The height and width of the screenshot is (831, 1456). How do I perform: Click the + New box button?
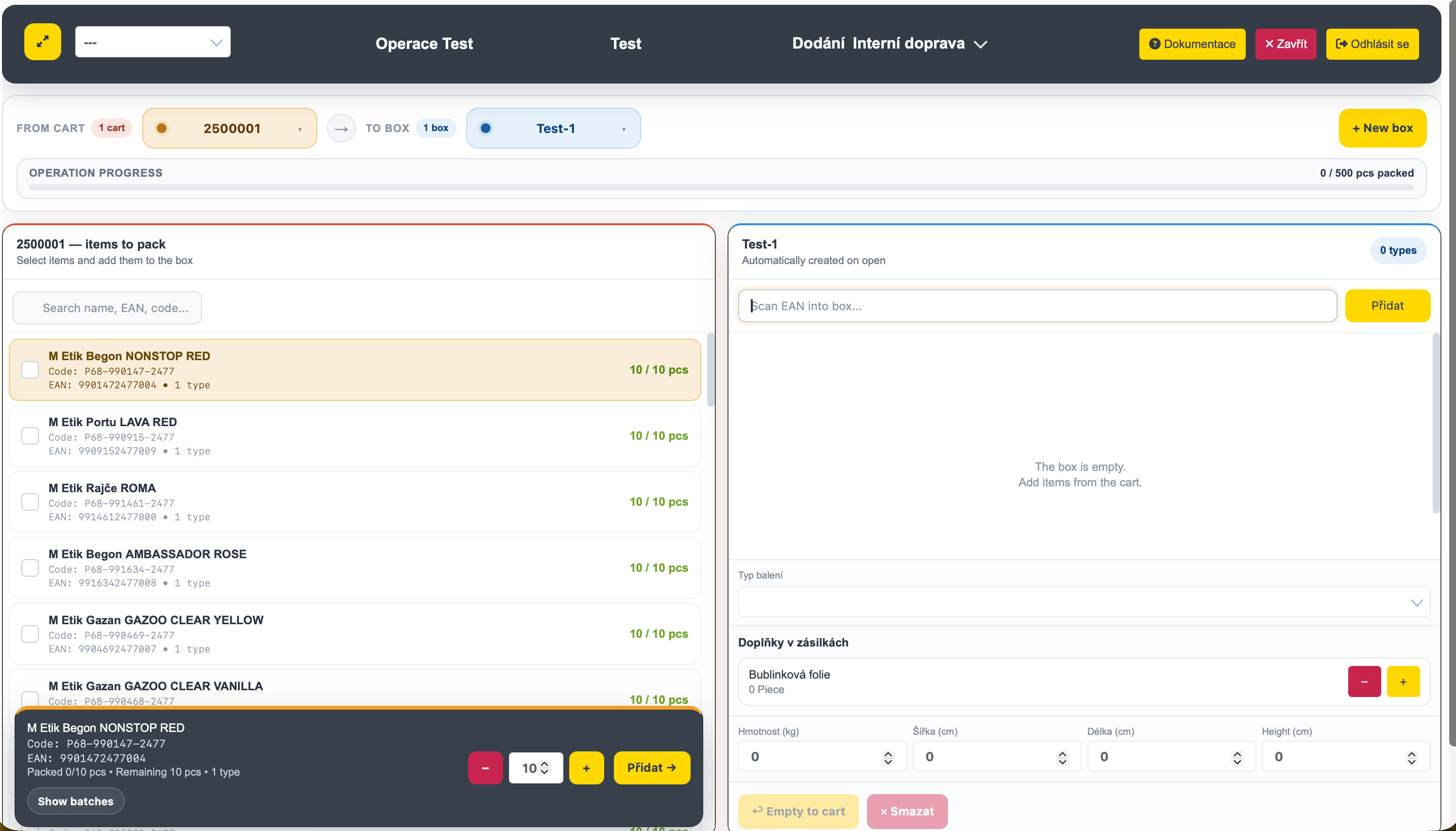[1382, 128]
